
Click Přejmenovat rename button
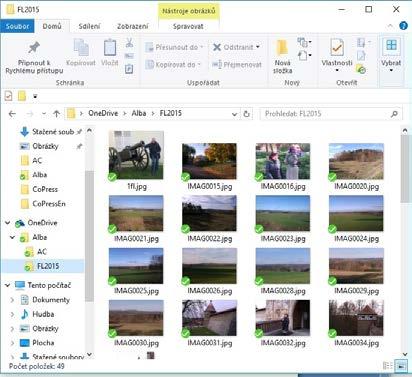click(237, 65)
